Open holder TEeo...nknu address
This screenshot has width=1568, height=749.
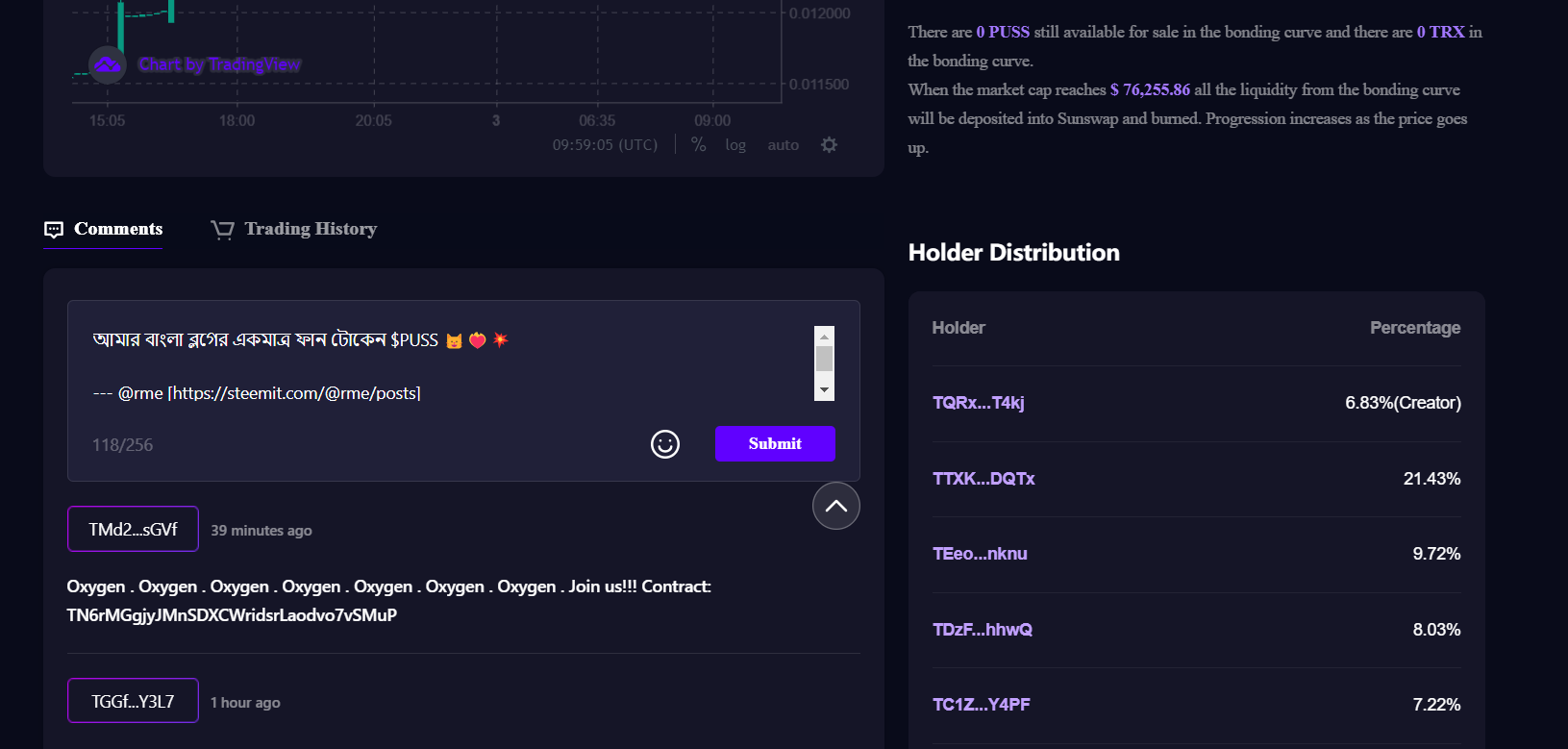point(980,554)
